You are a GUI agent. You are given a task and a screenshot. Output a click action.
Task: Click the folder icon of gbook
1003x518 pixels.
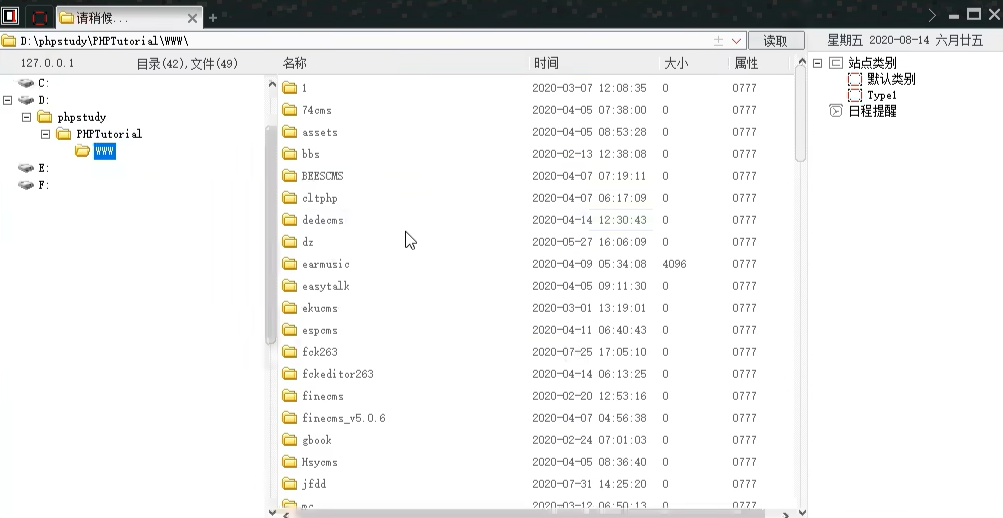[x=290, y=440]
